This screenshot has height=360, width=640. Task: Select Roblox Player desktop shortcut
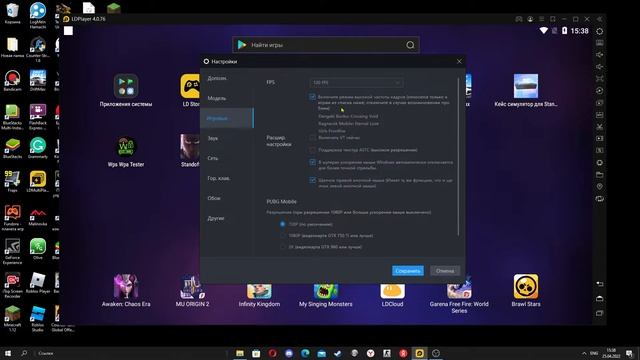pos(38,283)
